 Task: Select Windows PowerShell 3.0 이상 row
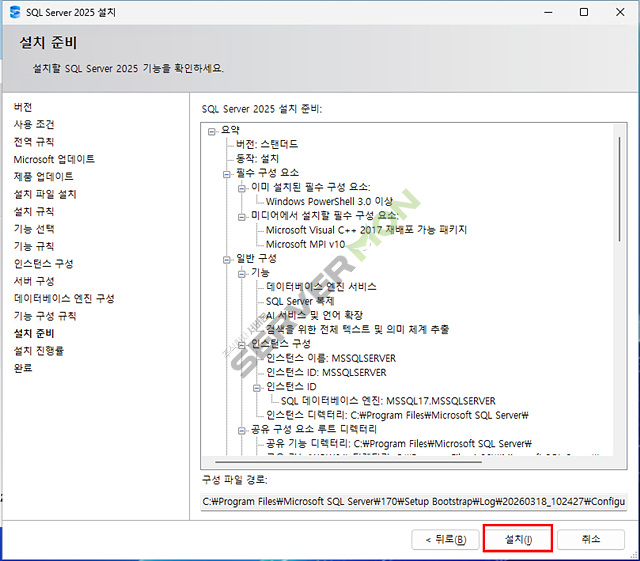pyautogui.click(x=329, y=201)
